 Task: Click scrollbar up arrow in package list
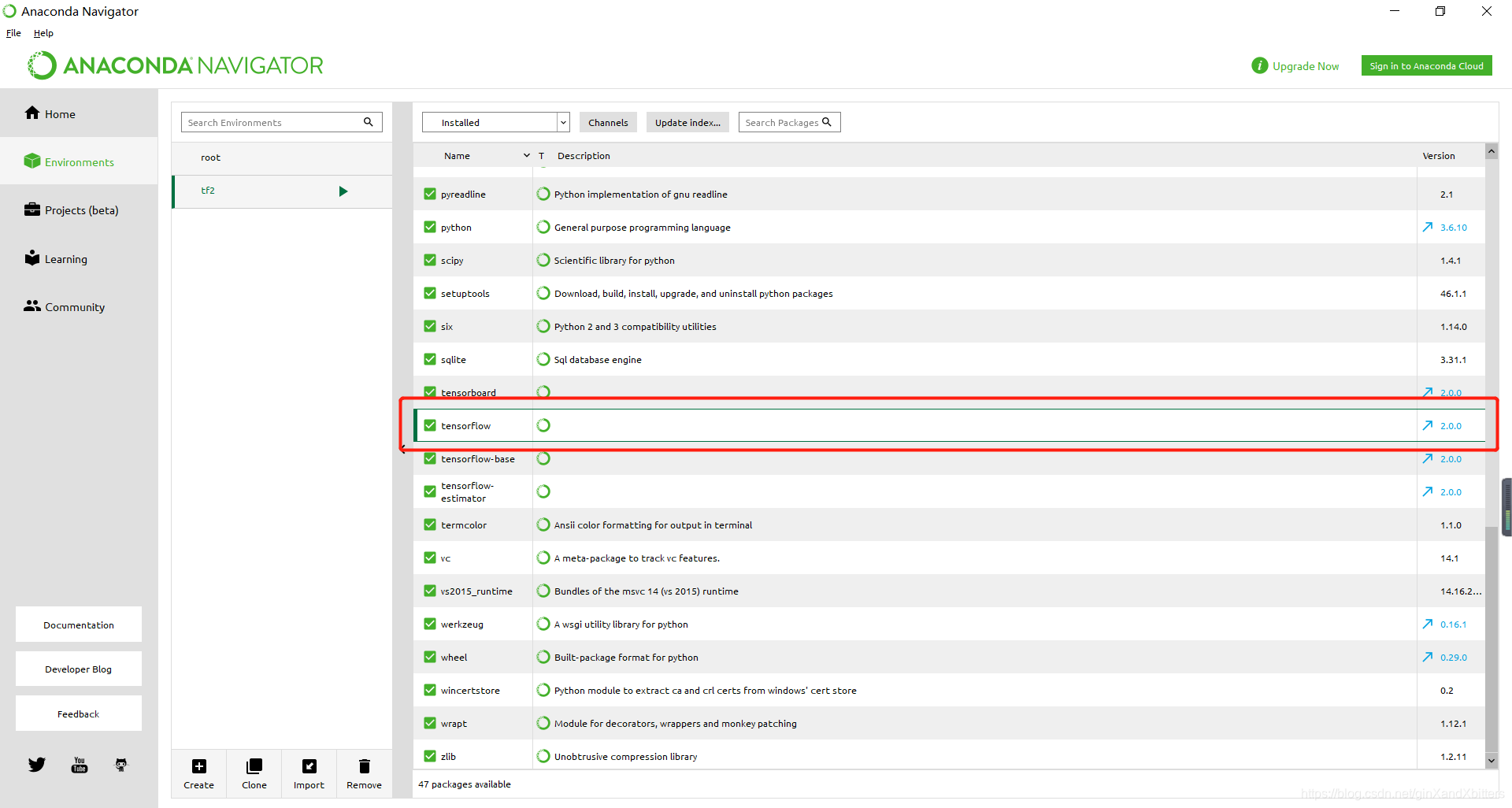pos(1491,151)
